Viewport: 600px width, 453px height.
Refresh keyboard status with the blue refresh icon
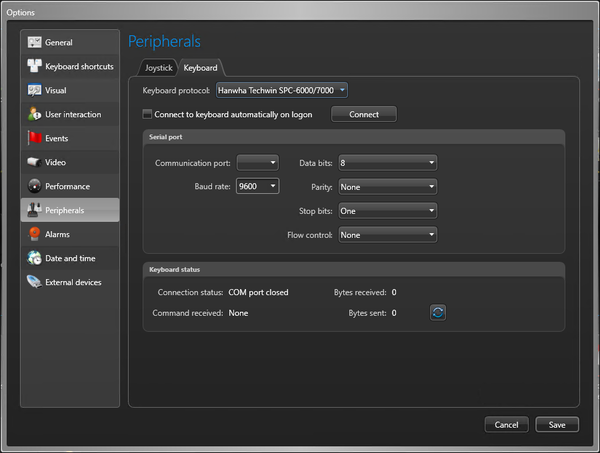[438, 313]
